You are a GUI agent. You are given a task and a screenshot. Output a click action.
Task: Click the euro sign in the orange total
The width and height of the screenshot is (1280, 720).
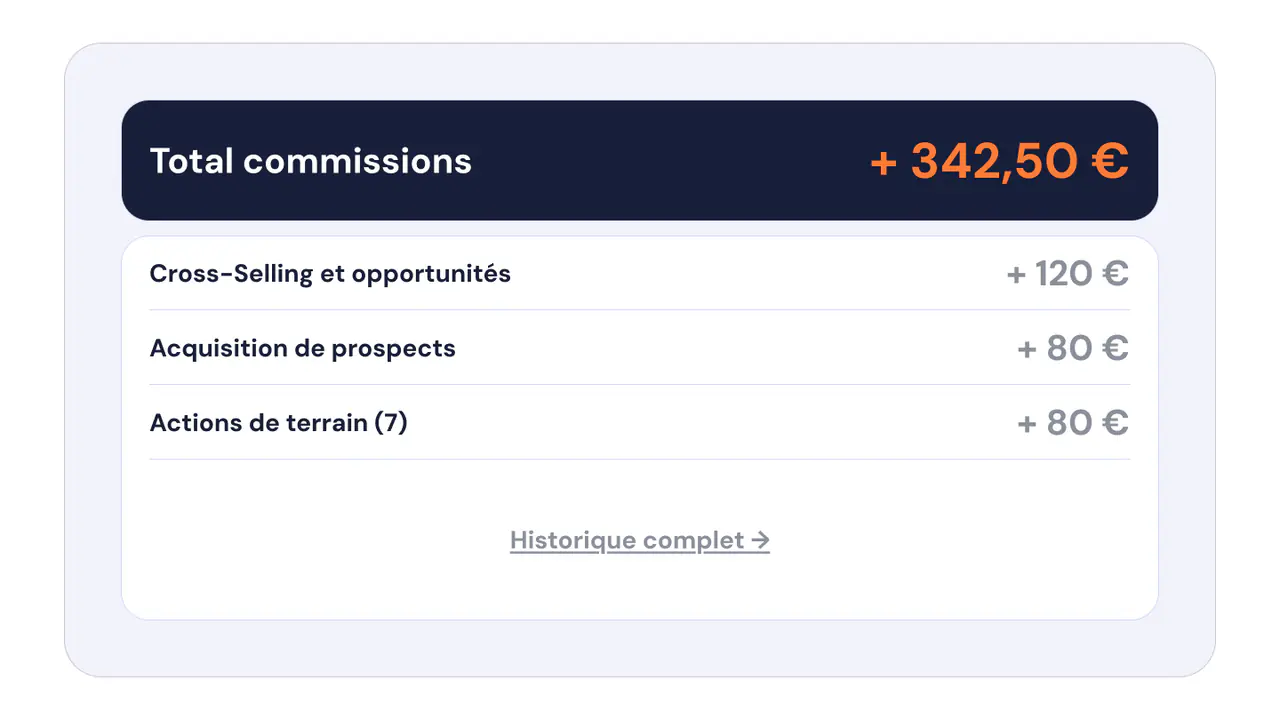(1110, 161)
